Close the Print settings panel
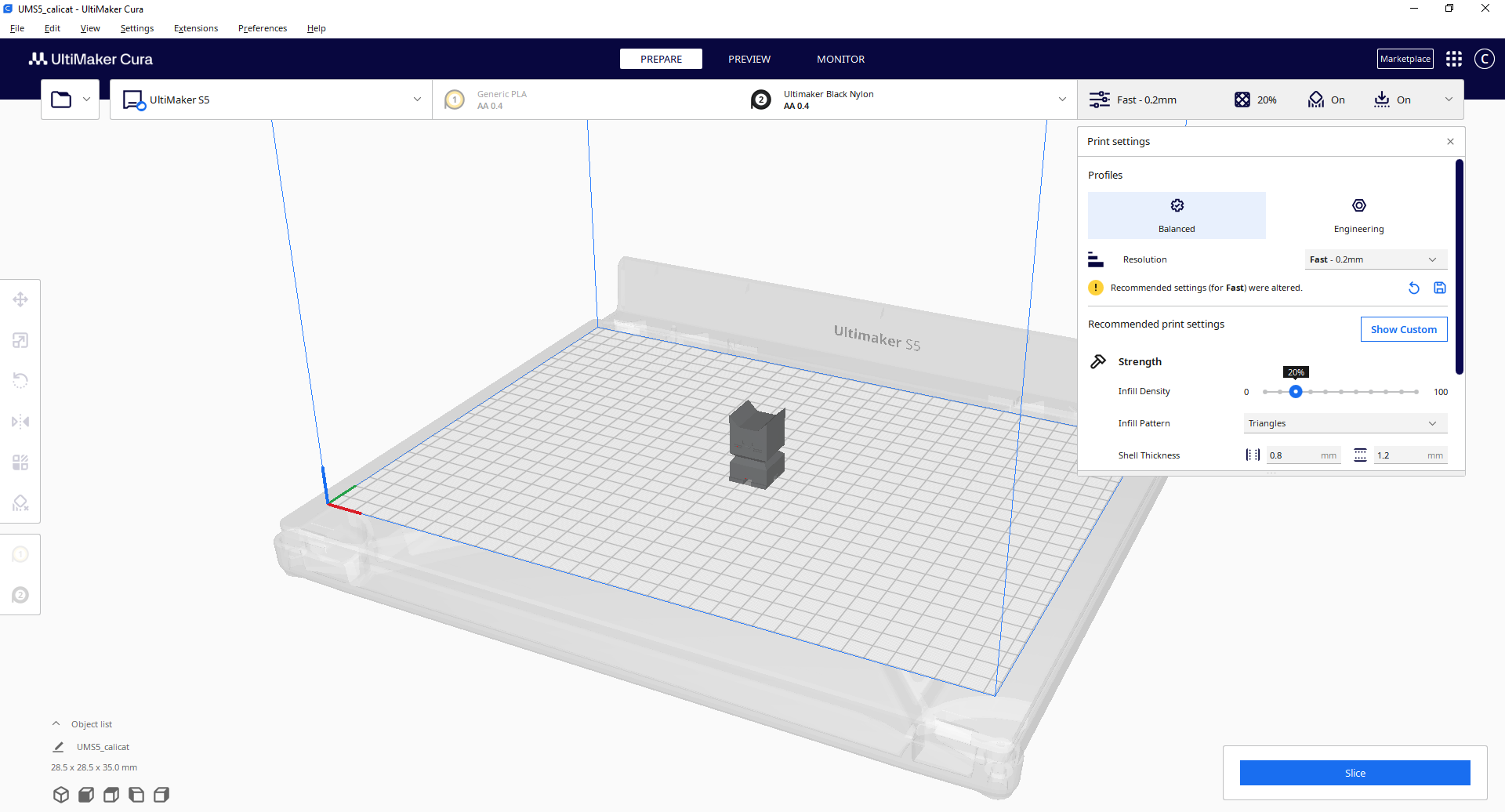Image resolution: width=1505 pixels, height=812 pixels. point(1450,142)
